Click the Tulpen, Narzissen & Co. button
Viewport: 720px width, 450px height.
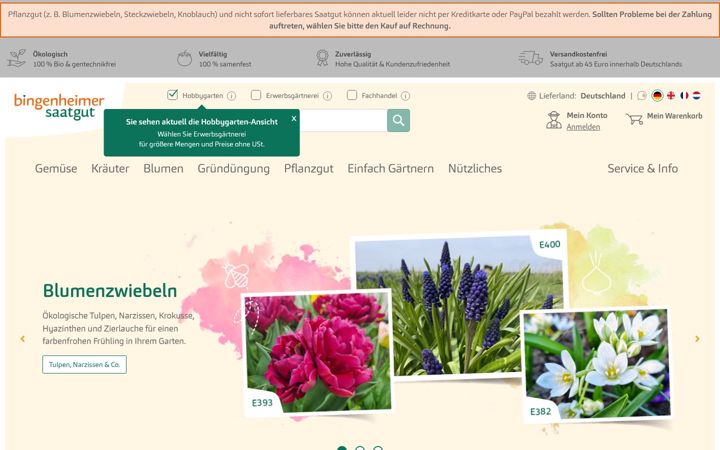(84, 365)
